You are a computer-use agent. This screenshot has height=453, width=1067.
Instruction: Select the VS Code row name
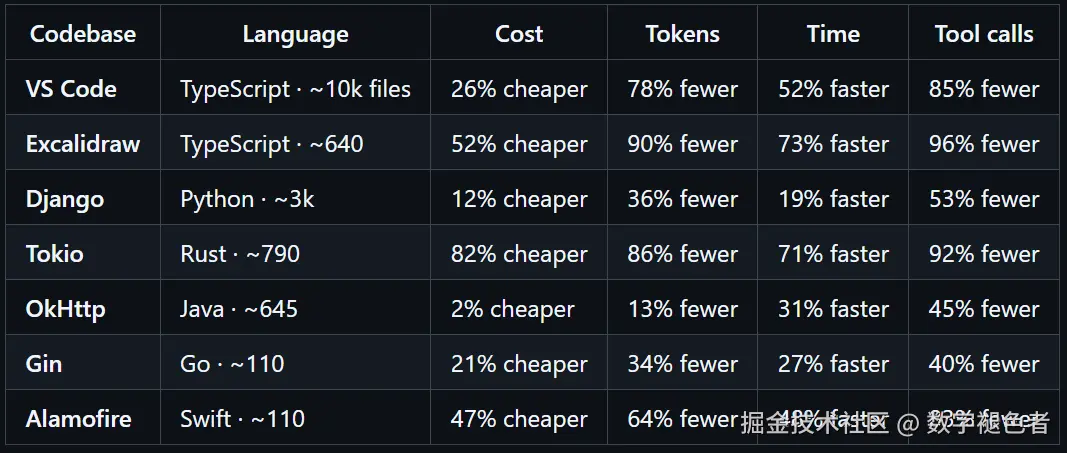click(71, 89)
